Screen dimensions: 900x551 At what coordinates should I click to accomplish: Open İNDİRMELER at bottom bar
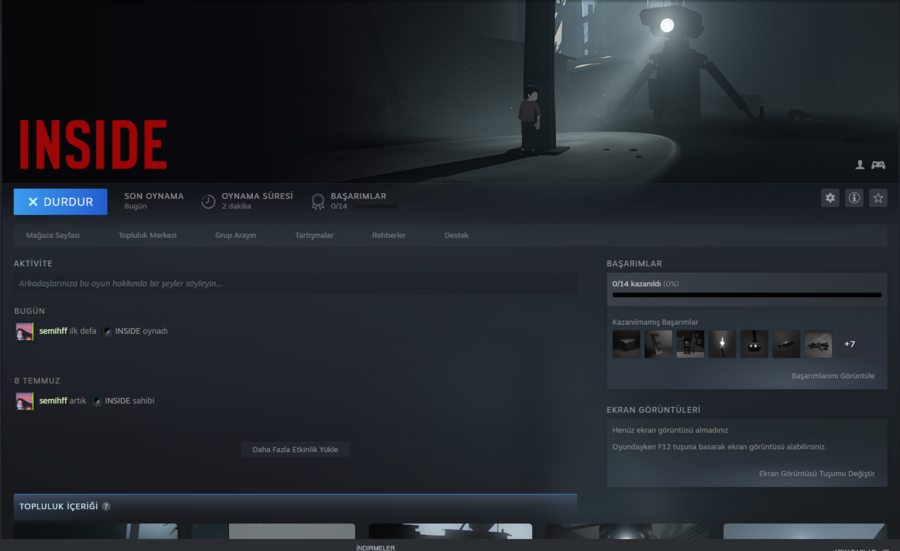375,548
